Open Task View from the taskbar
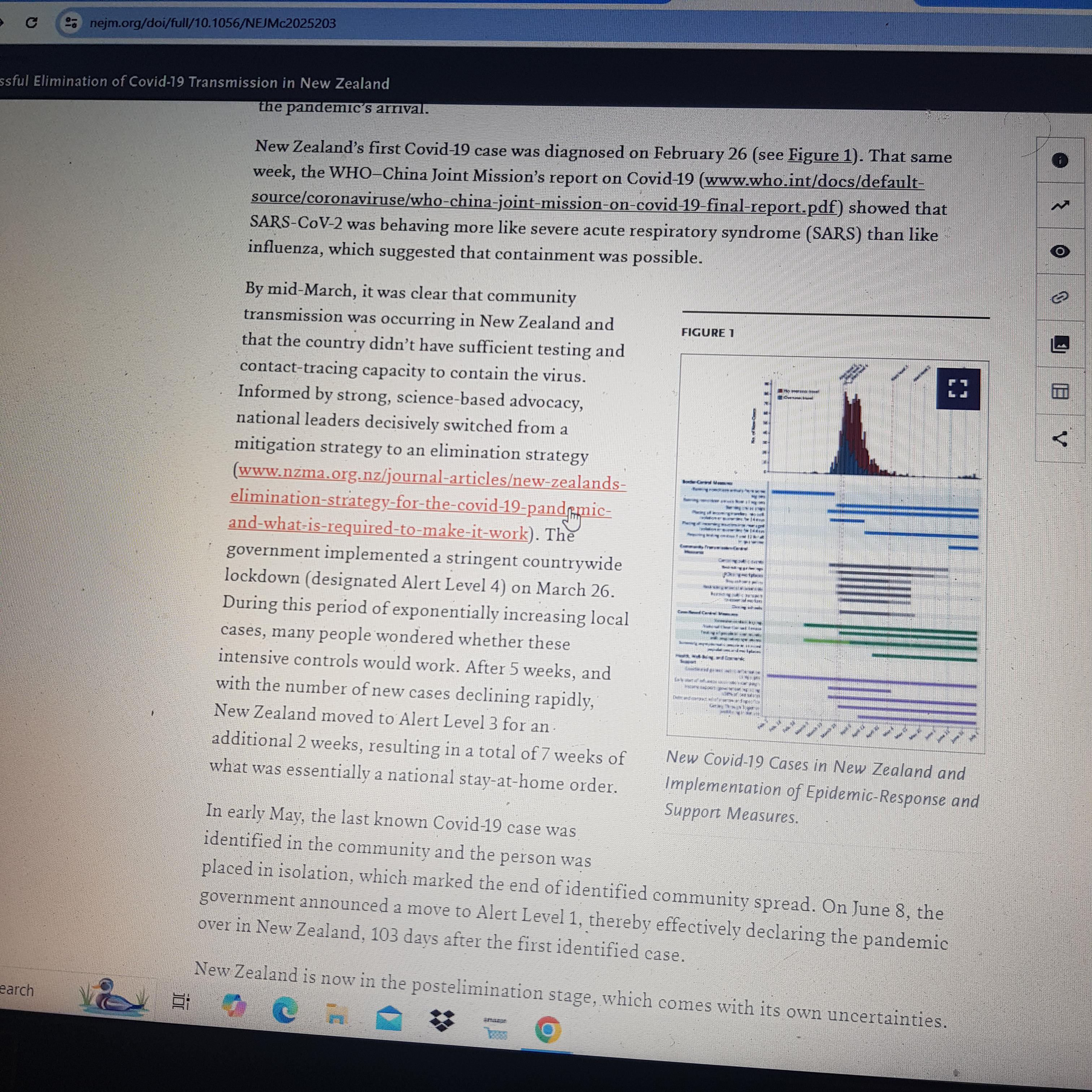Viewport: 1092px width, 1092px height. pyautogui.click(x=181, y=1002)
